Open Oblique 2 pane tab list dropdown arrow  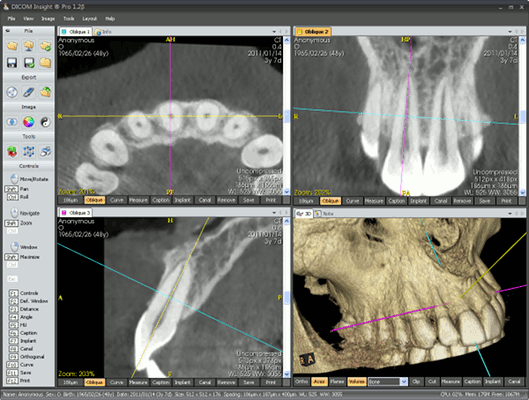(x=510, y=32)
